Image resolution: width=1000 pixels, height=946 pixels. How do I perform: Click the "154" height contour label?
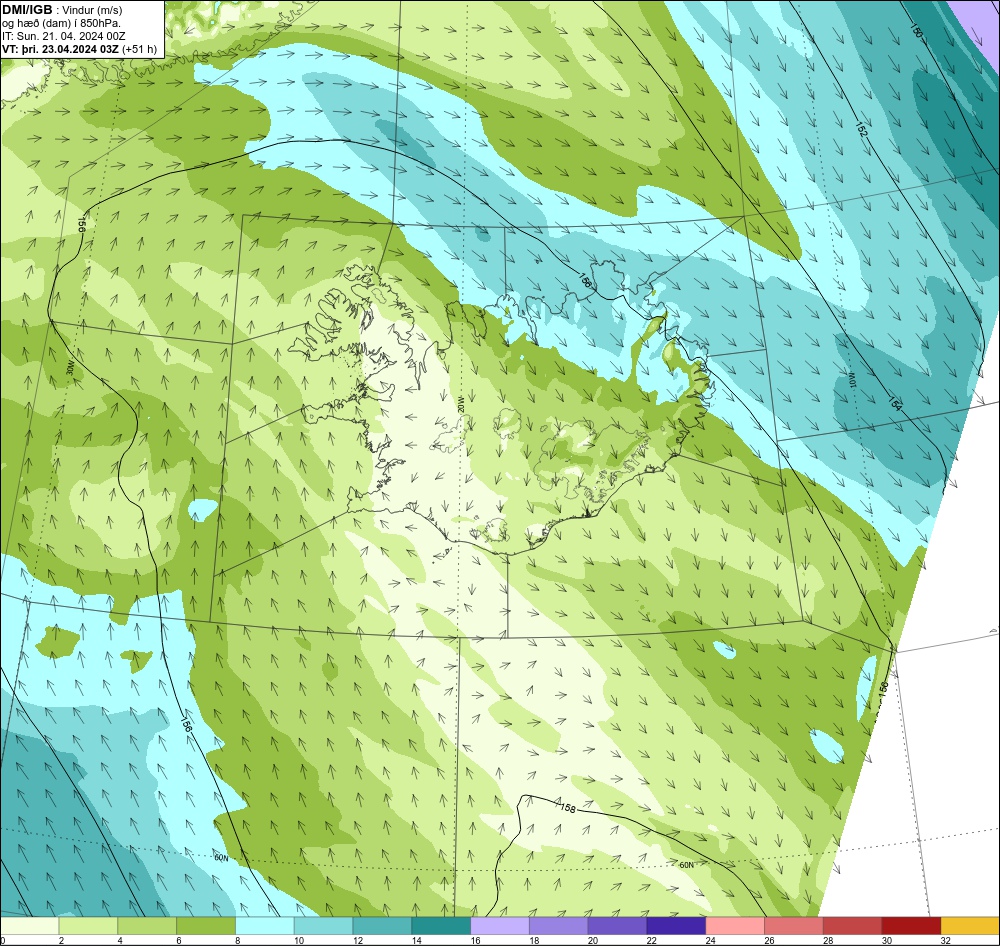(x=895, y=403)
